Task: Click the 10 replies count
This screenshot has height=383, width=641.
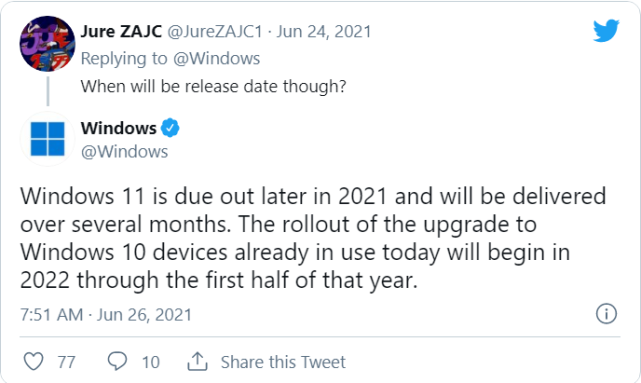Action: coord(151,362)
